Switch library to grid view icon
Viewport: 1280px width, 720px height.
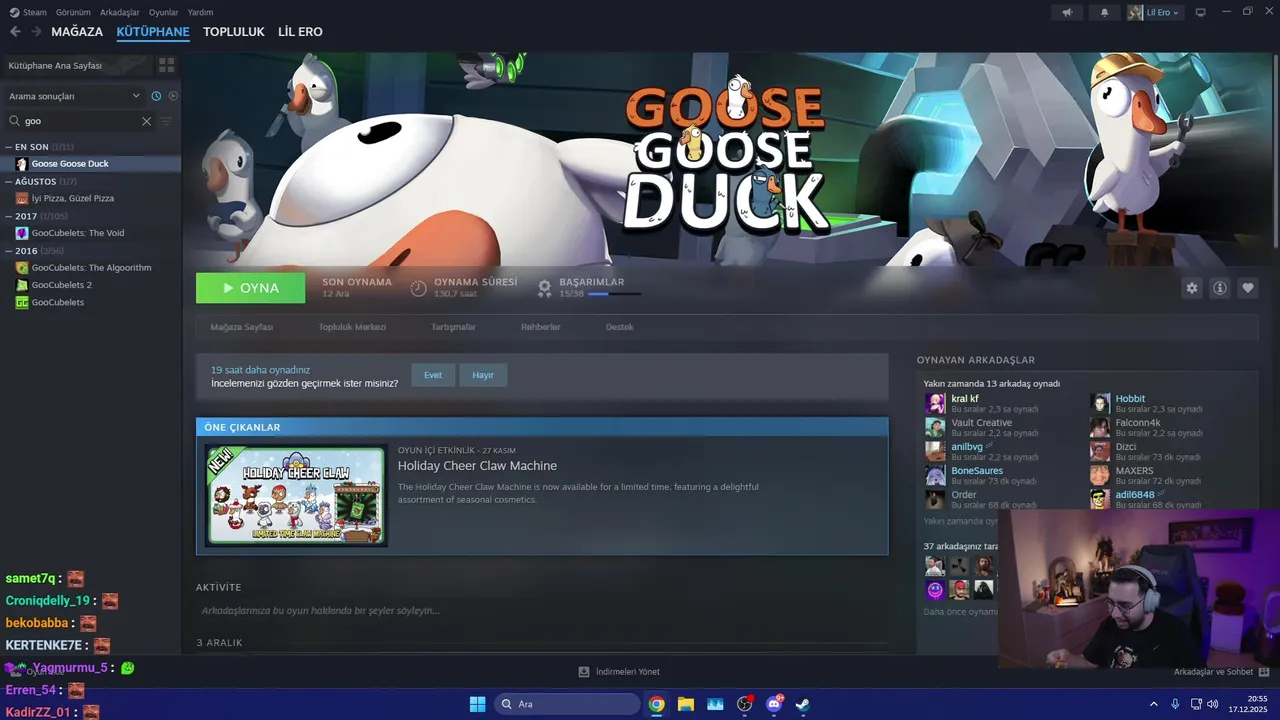pyautogui.click(x=166, y=65)
